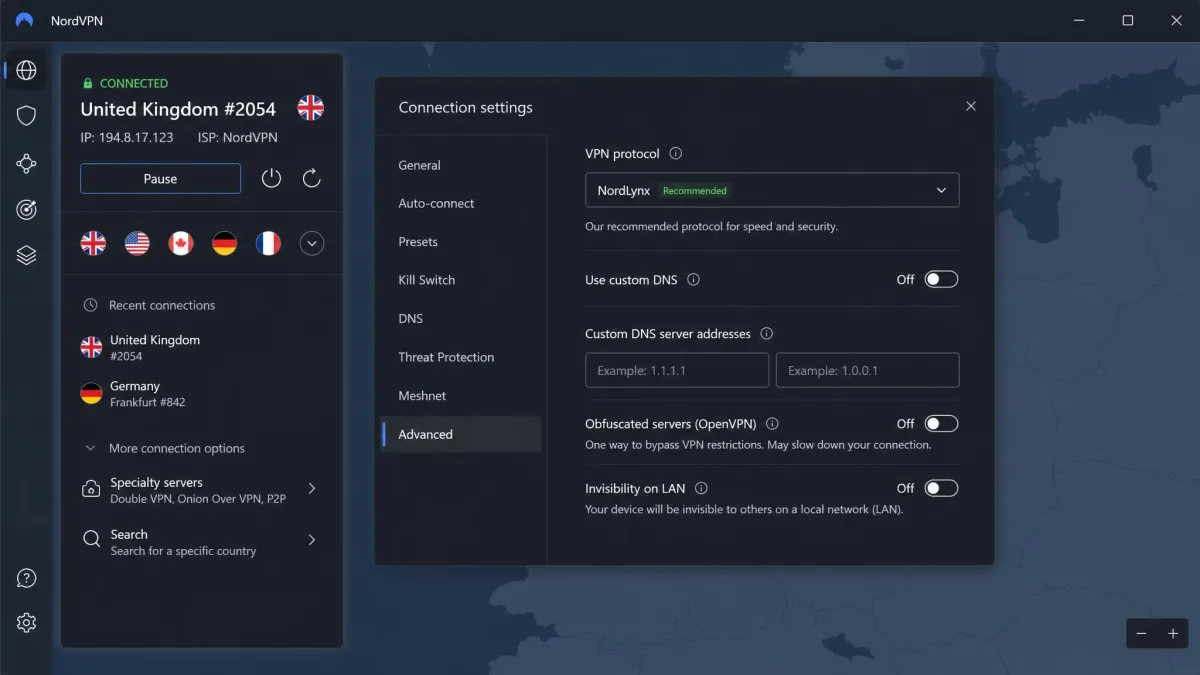Viewport: 1200px width, 675px height.
Task: Click the power disconnect icon
Action: click(271, 178)
